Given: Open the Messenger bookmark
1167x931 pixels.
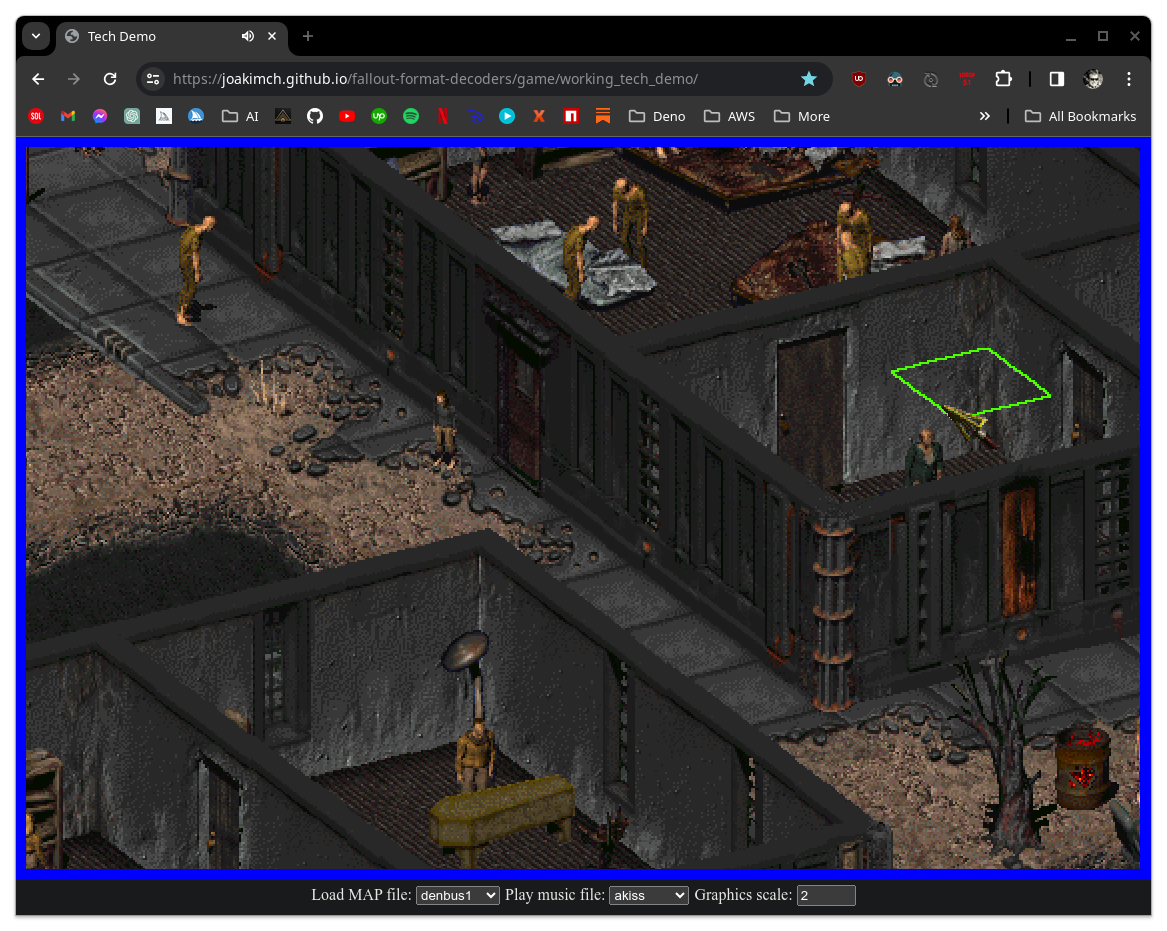Looking at the screenshot, I should coord(100,116).
